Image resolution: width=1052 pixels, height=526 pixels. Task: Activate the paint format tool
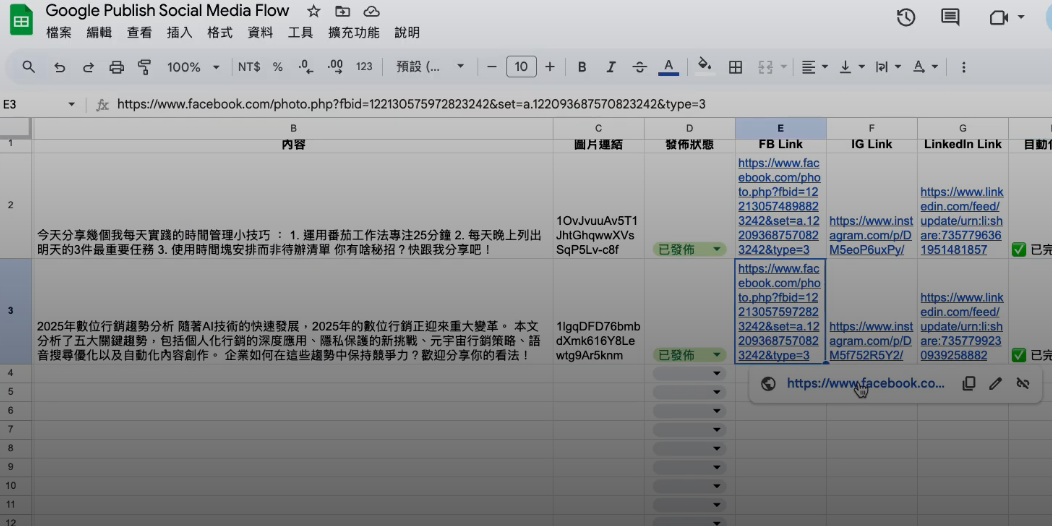[x=144, y=66]
